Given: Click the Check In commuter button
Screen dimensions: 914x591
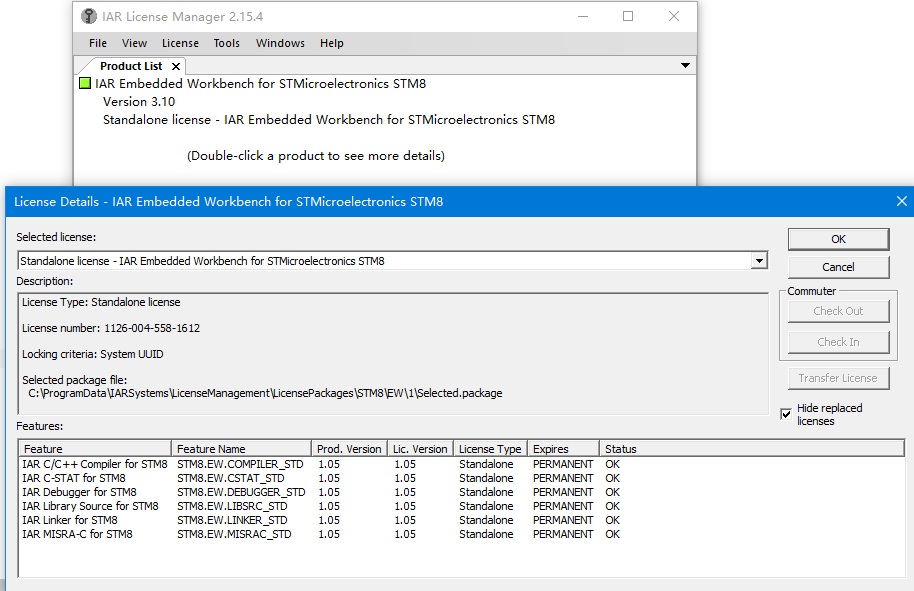Looking at the screenshot, I should pos(838,342).
